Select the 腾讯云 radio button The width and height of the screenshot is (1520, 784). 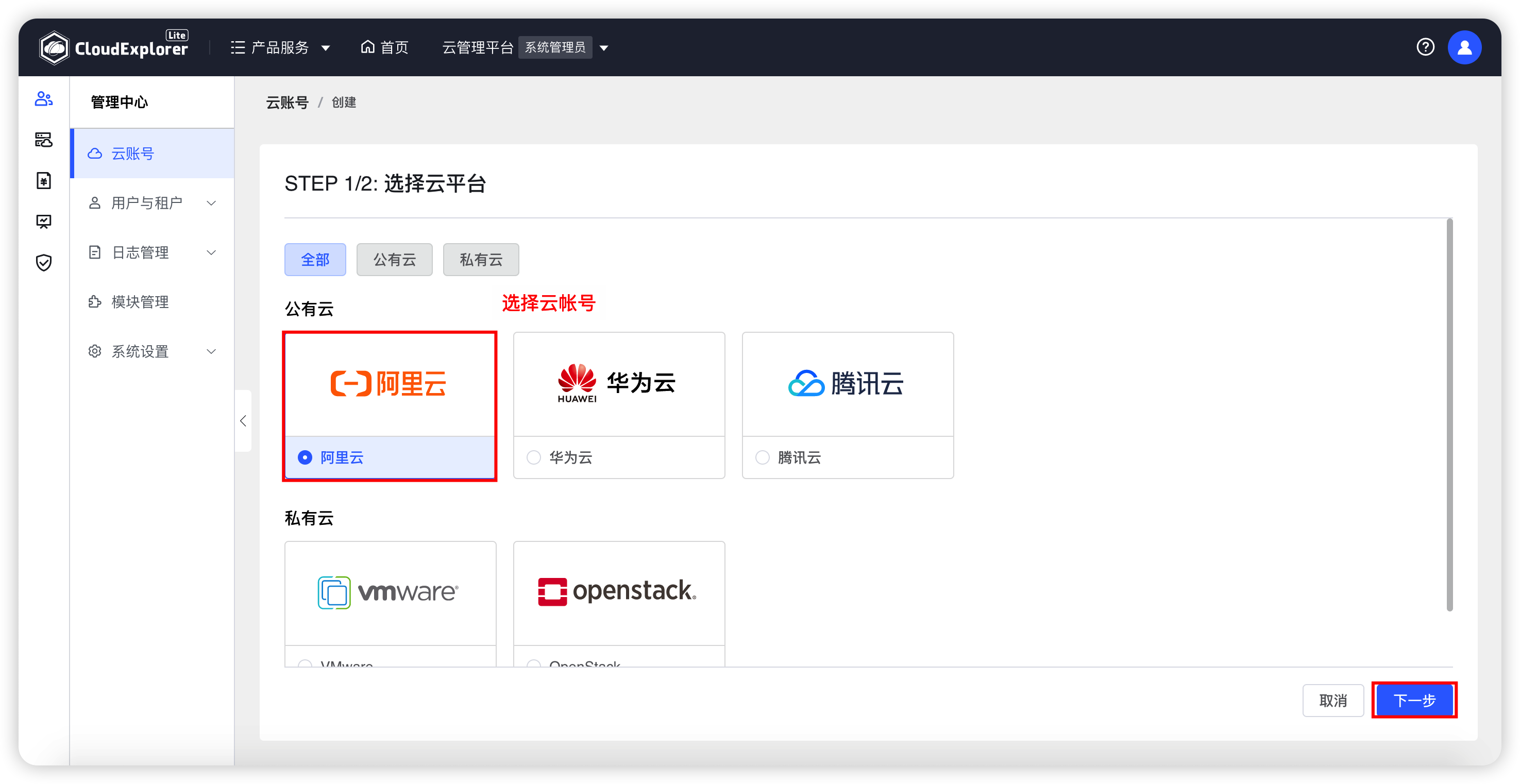pyautogui.click(x=763, y=458)
